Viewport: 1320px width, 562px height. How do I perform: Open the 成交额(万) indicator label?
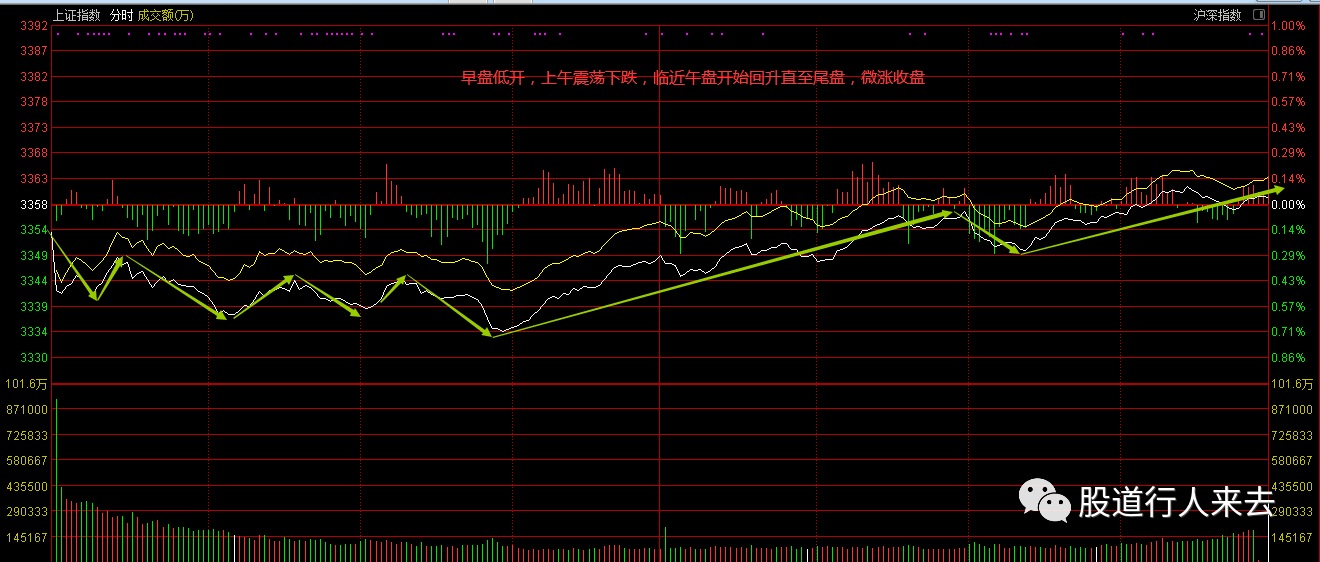click(x=166, y=16)
